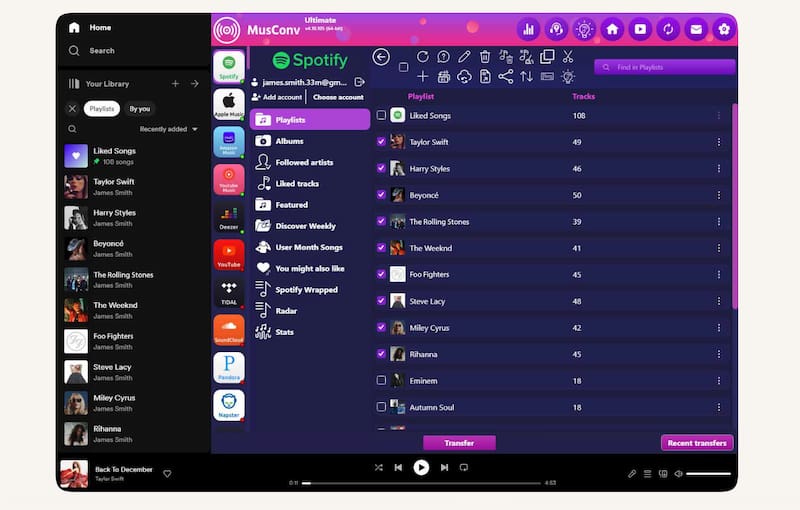800x510 pixels.
Task: Click the trash delete icon in toolbar
Action: [x=485, y=57]
